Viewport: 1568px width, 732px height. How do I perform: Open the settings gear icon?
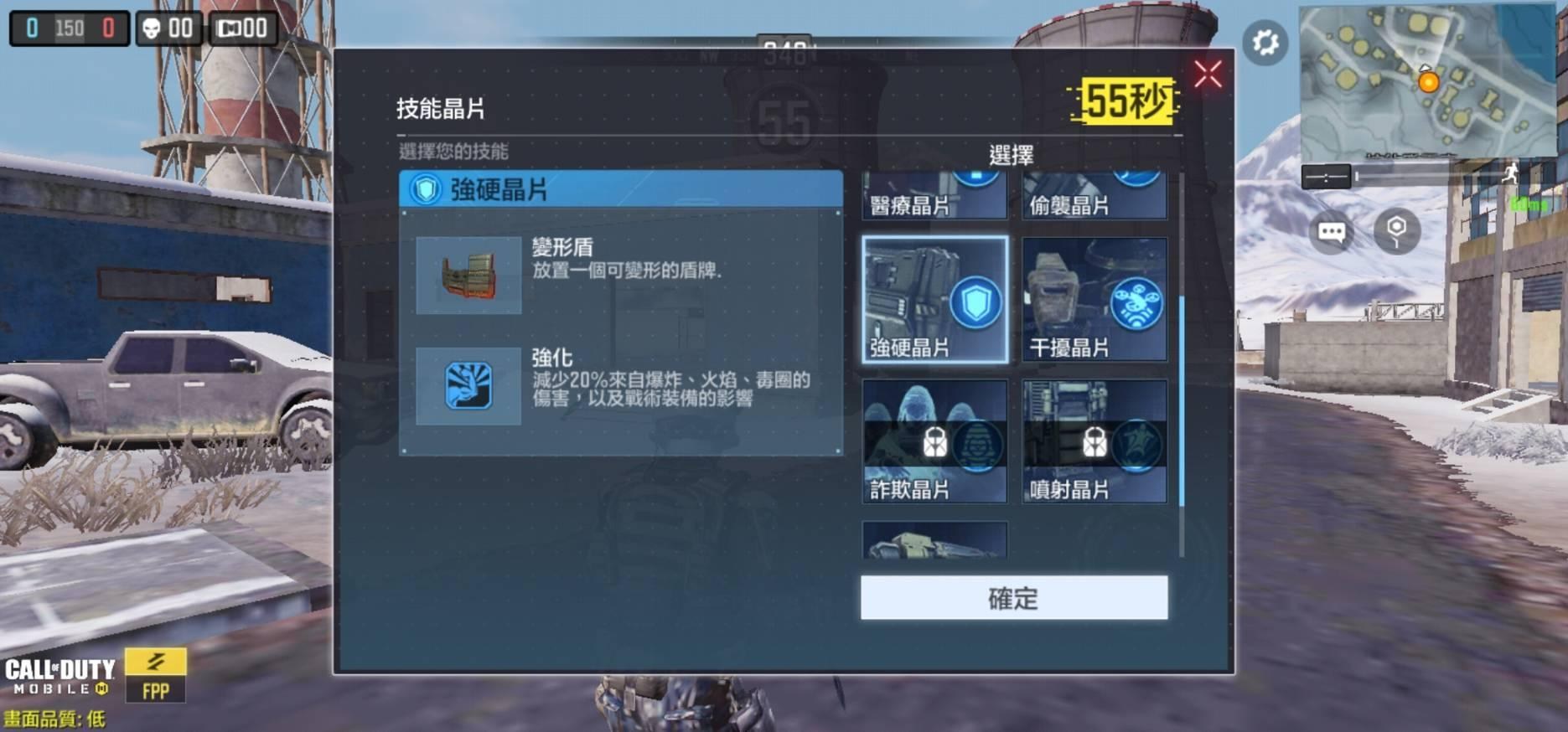pos(1265,42)
